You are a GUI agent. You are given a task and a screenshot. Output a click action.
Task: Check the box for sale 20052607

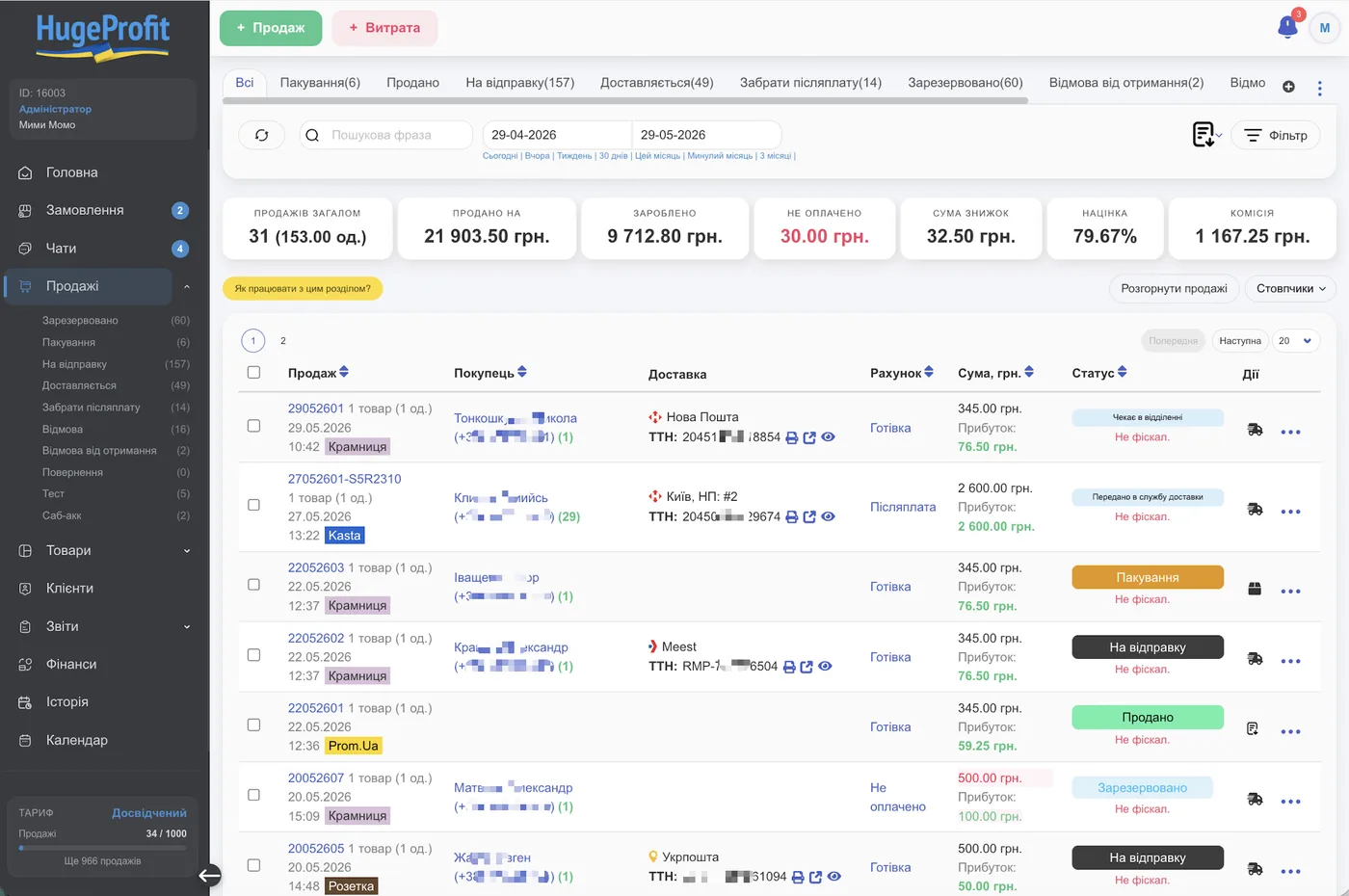(253, 795)
